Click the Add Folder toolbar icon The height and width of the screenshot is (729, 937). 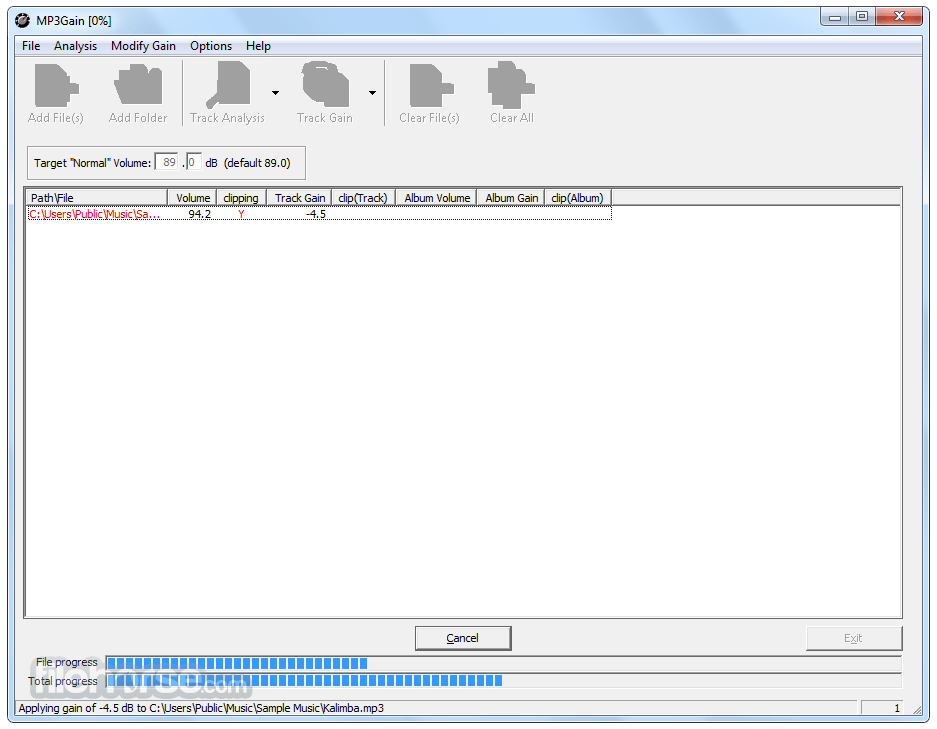[x=138, y=86]
